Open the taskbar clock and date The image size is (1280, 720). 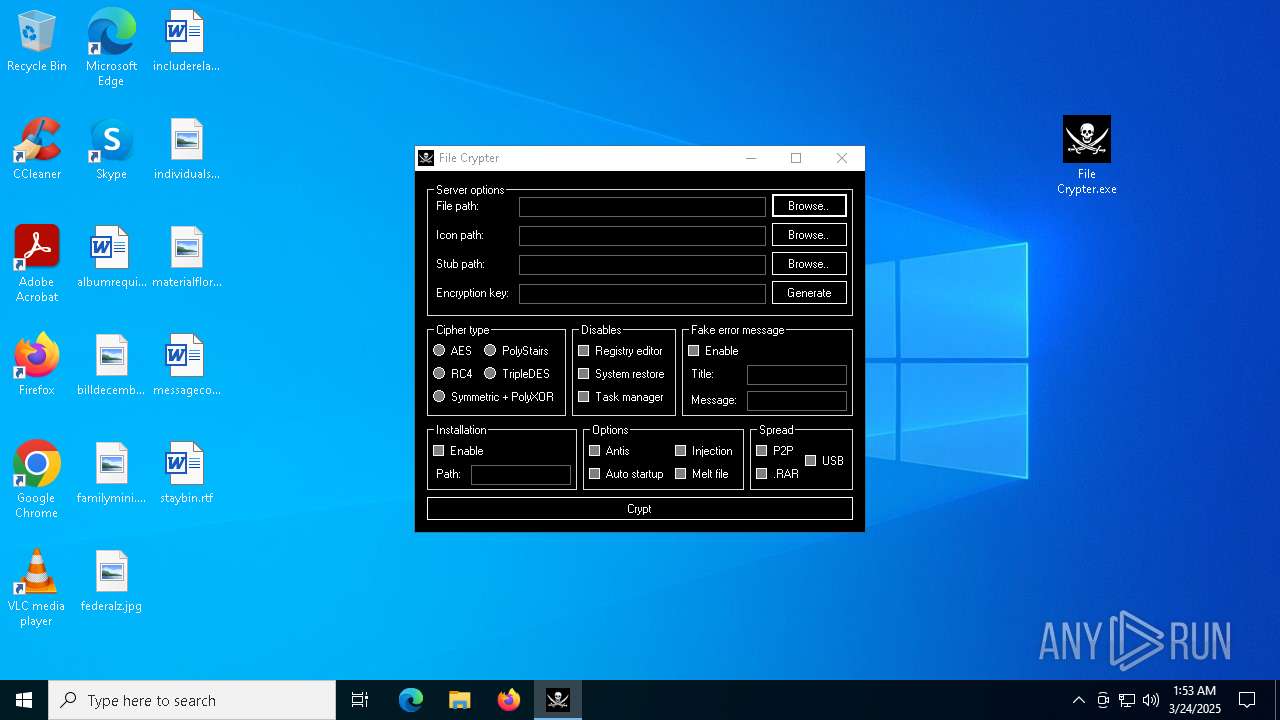tap(1194, 700)
